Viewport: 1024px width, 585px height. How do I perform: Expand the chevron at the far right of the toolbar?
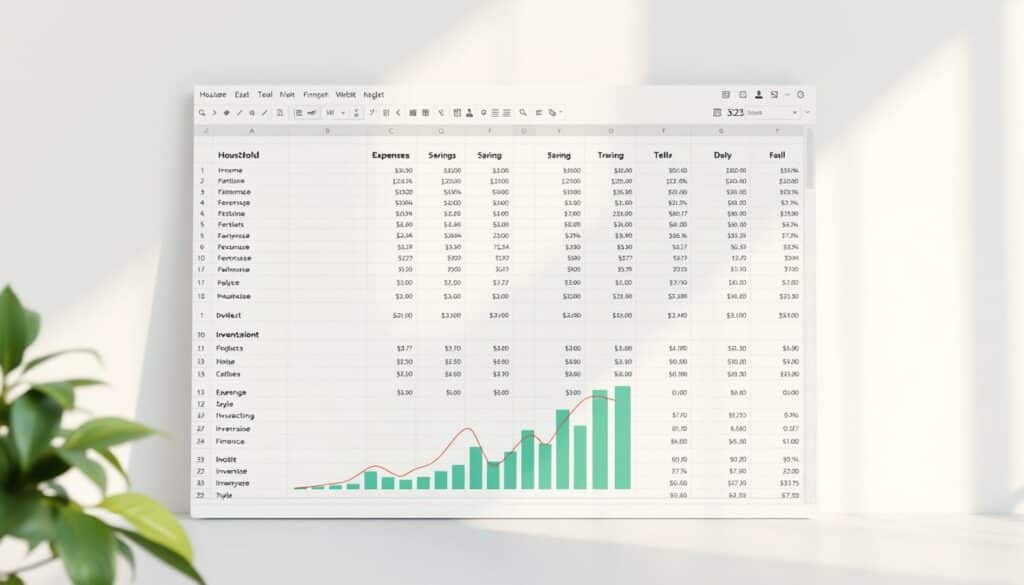pyautogui.click(x=808, y=112)
